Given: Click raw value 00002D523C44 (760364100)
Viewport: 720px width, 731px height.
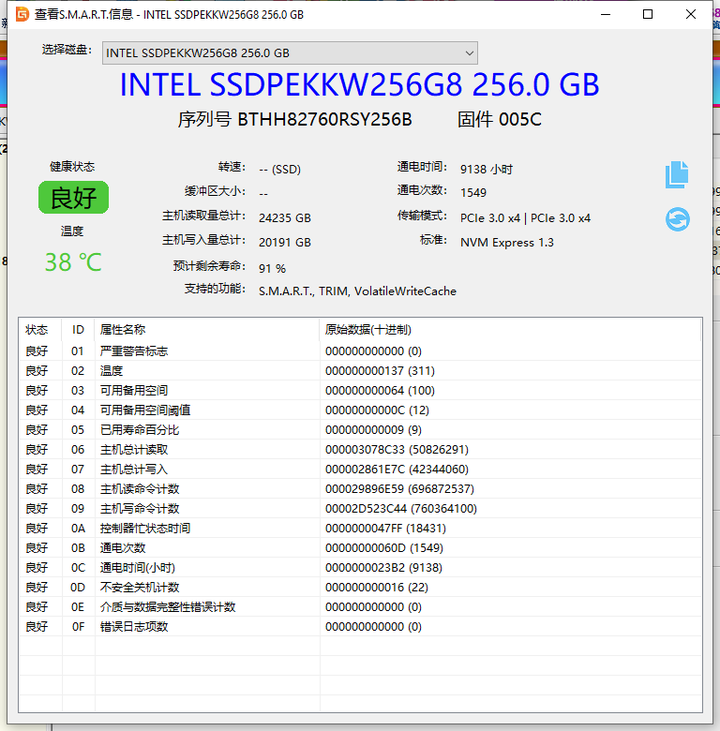Looking at the screenshot, I should click(x=401, y=508).
